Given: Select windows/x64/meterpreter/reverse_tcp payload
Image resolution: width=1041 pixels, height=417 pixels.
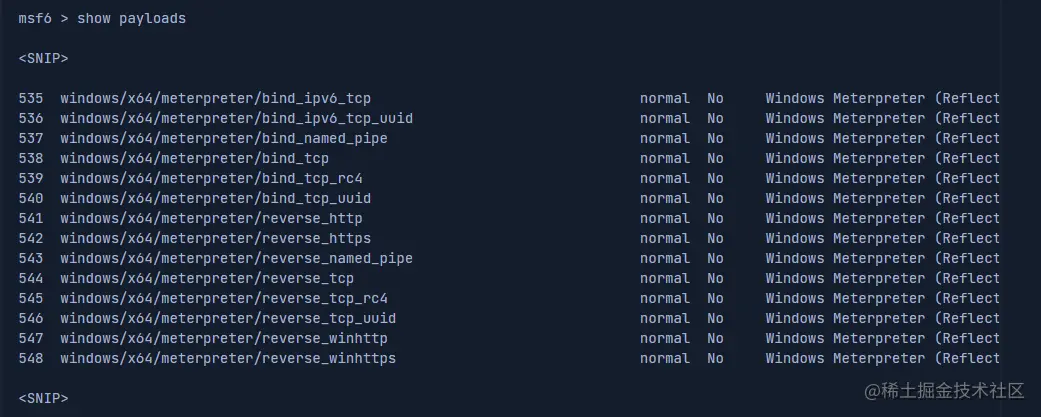Looking at the screenshot, I should pos(207,278).
